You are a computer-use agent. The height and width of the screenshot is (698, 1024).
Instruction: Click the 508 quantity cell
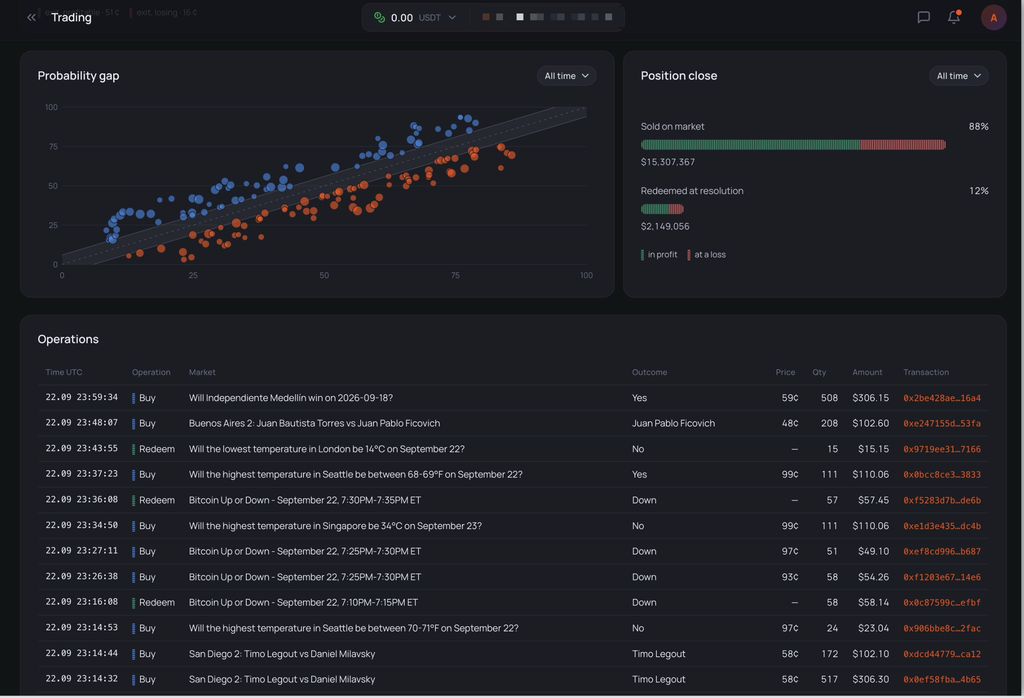pos(829,398)
